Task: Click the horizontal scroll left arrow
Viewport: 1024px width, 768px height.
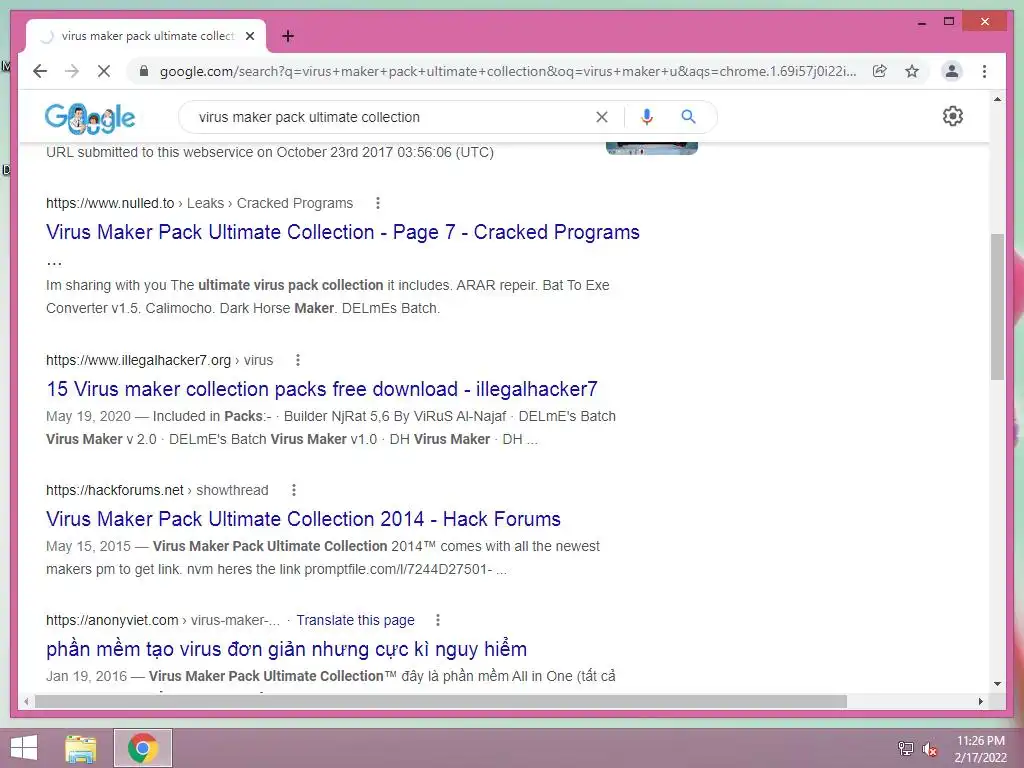Action: click(x=26, y=701)
